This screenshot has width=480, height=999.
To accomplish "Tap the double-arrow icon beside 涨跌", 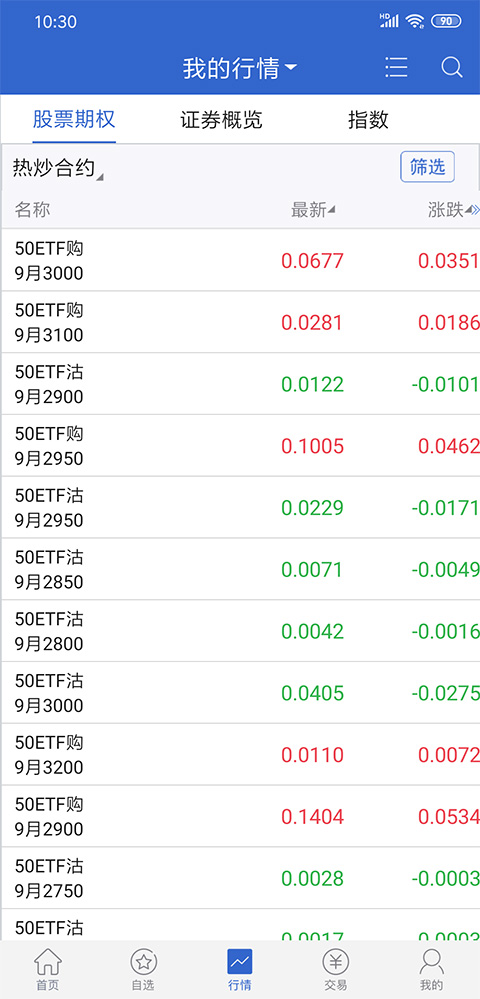I will (476, 210).
